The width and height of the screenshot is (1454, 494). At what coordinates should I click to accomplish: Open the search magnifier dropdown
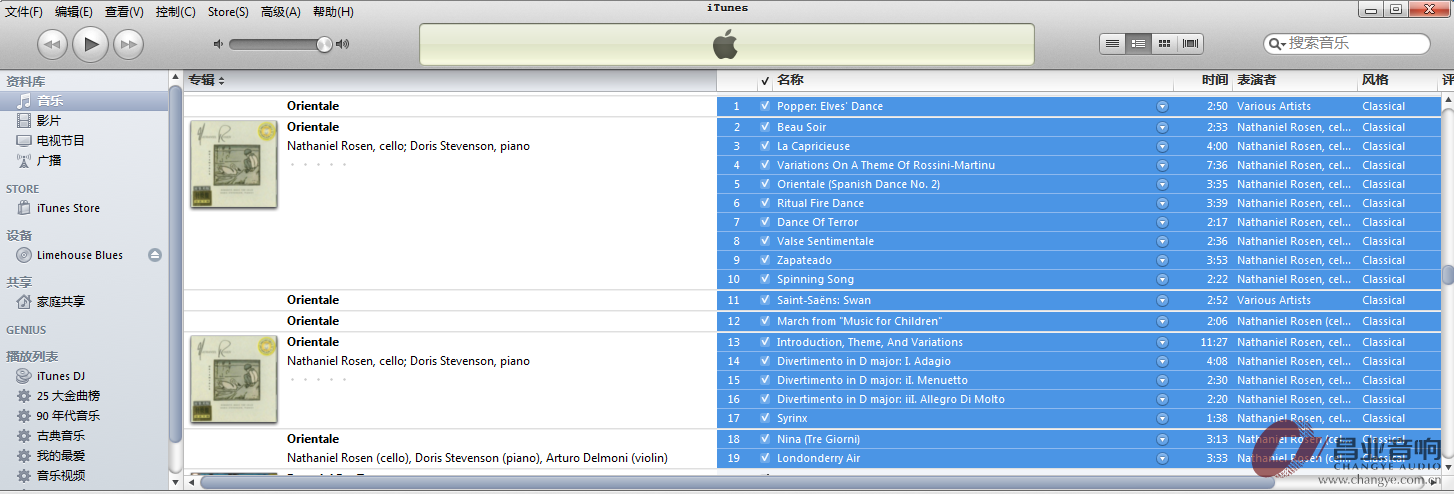(x=1277, y=44)
